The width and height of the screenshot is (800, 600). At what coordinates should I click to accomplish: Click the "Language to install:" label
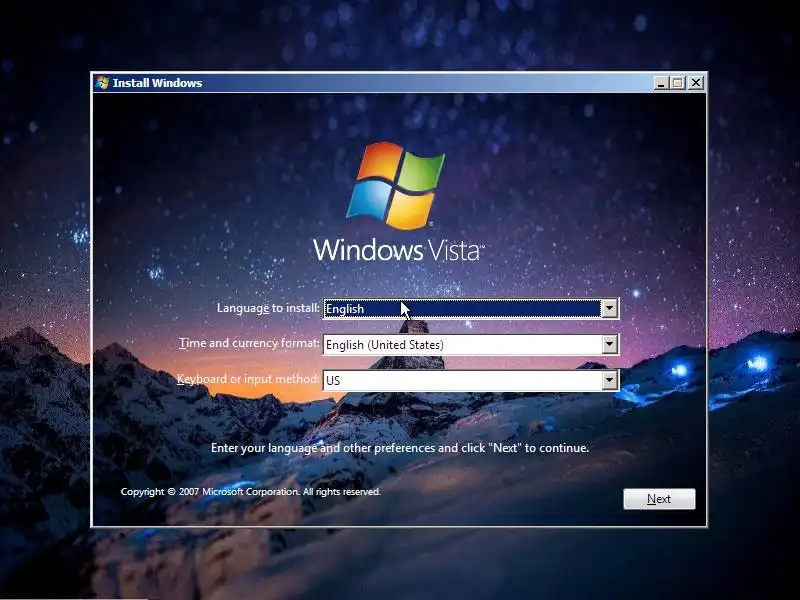(268, 308)
